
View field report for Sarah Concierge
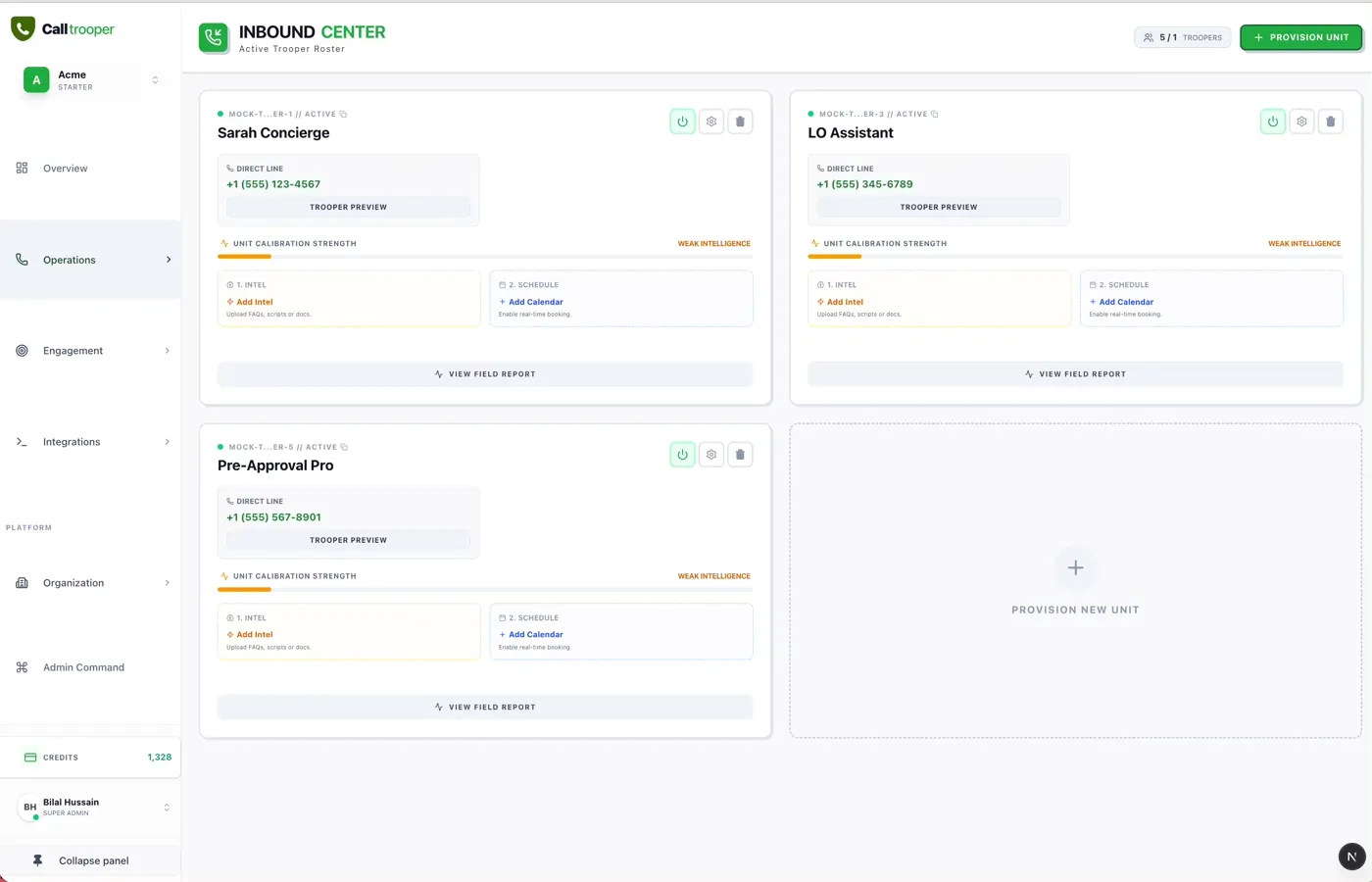click(485, 374)
